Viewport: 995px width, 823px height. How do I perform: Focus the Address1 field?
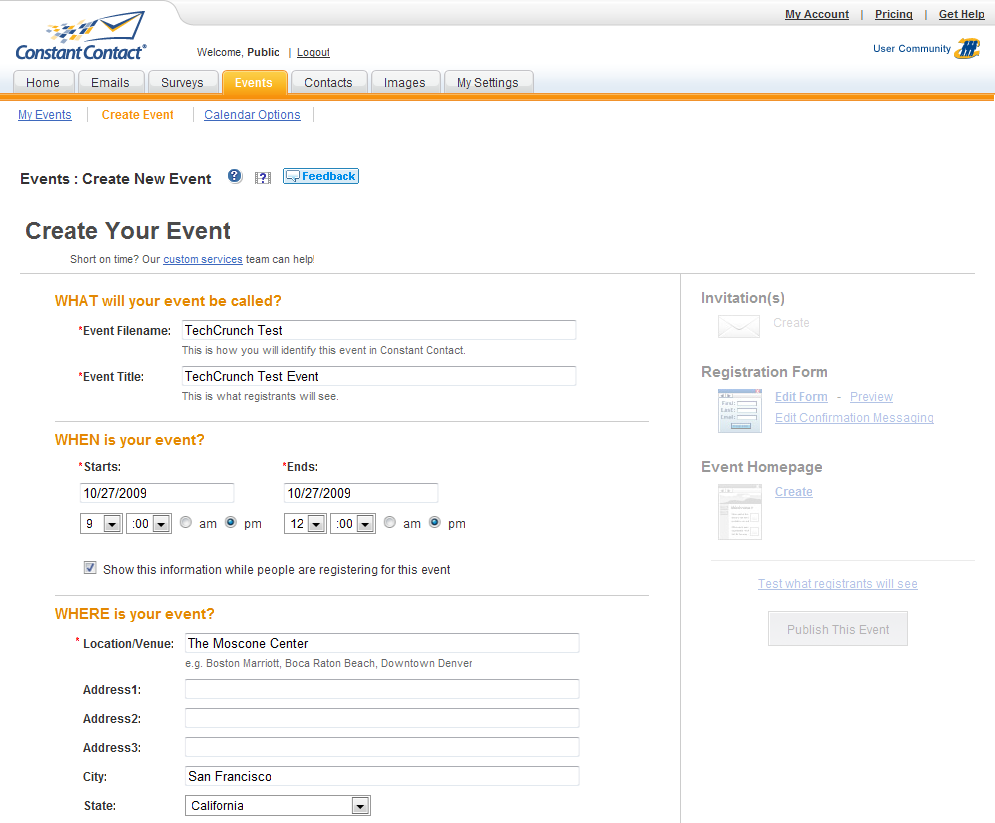coord(382,689)
